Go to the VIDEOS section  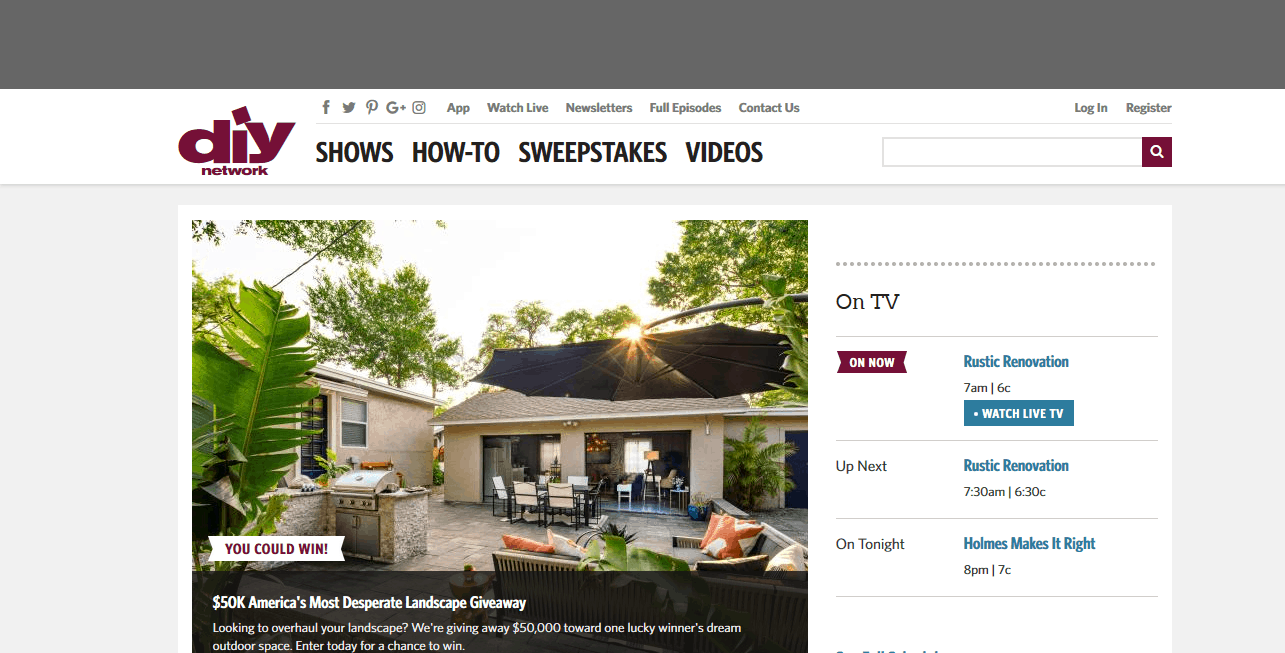(724, 153)
